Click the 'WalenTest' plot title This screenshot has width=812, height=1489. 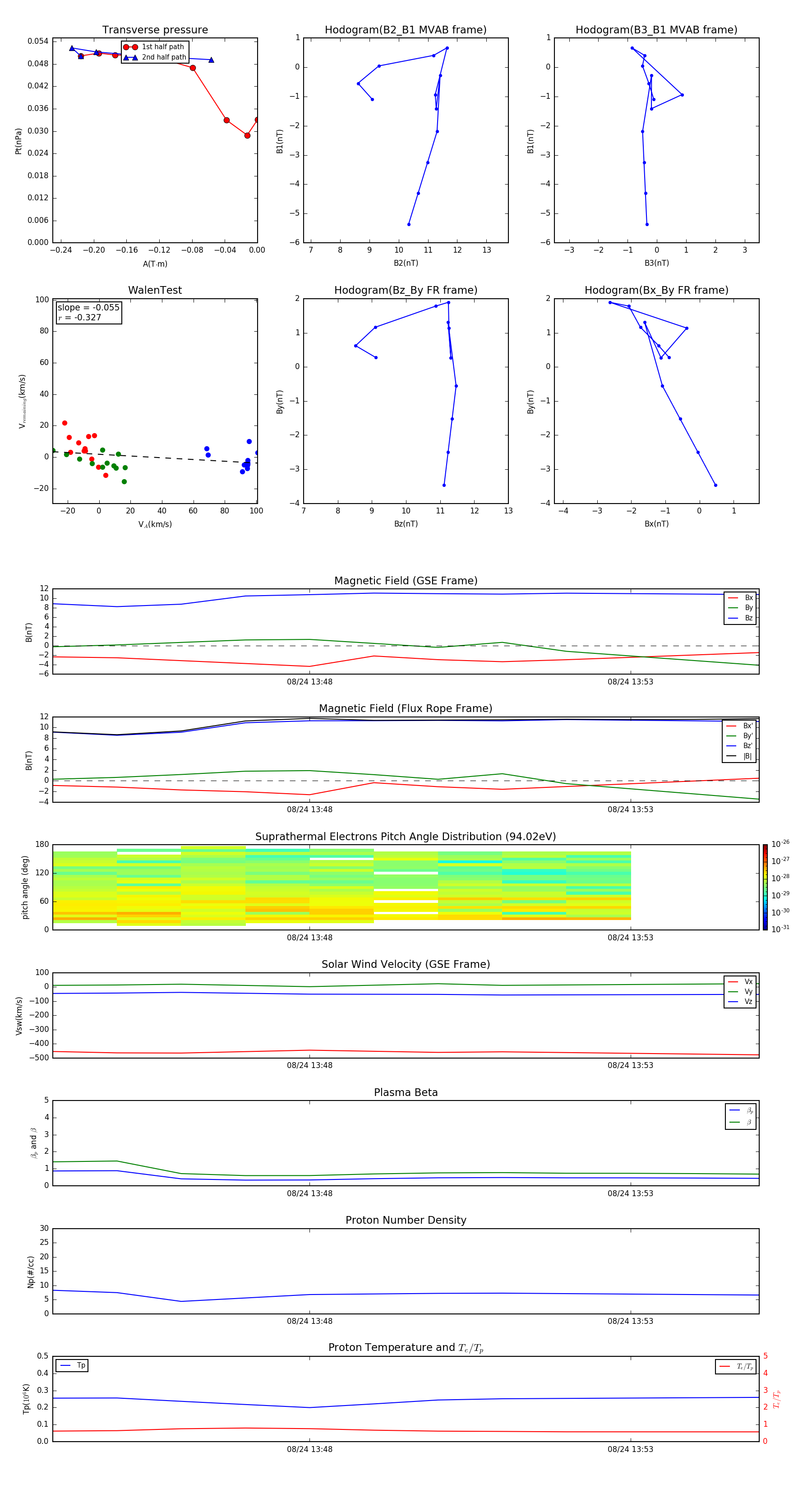click(155, 290)
